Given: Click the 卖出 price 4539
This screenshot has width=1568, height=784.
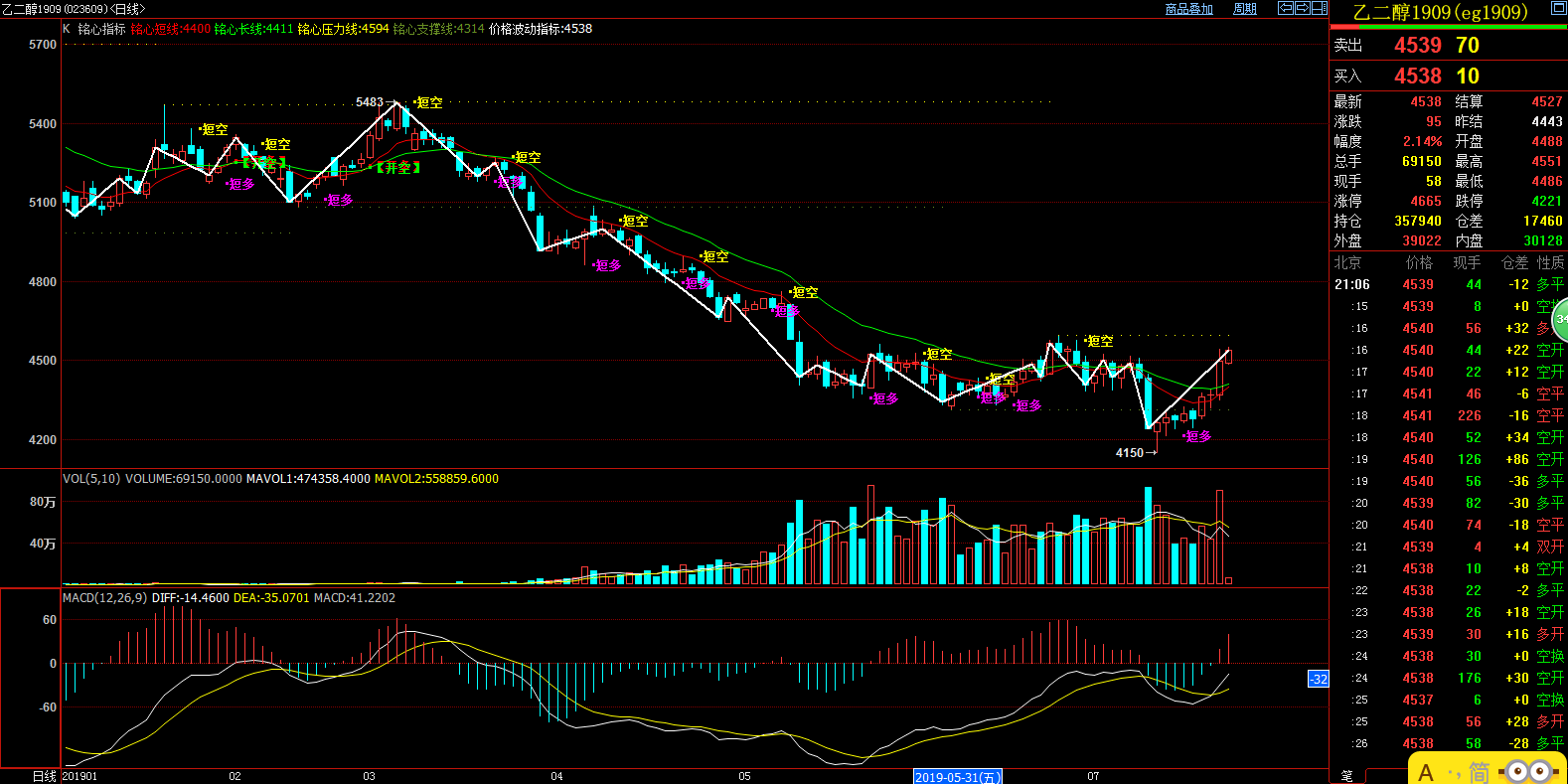Looking at the screenshot, I should [x=1417, y=45].
